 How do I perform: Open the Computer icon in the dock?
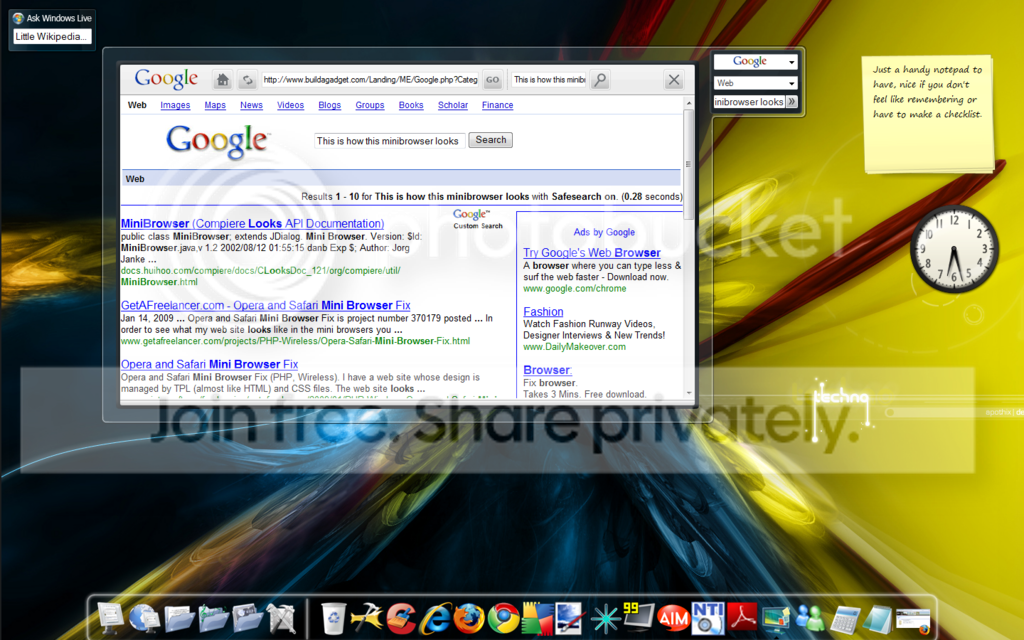(110, 618)
